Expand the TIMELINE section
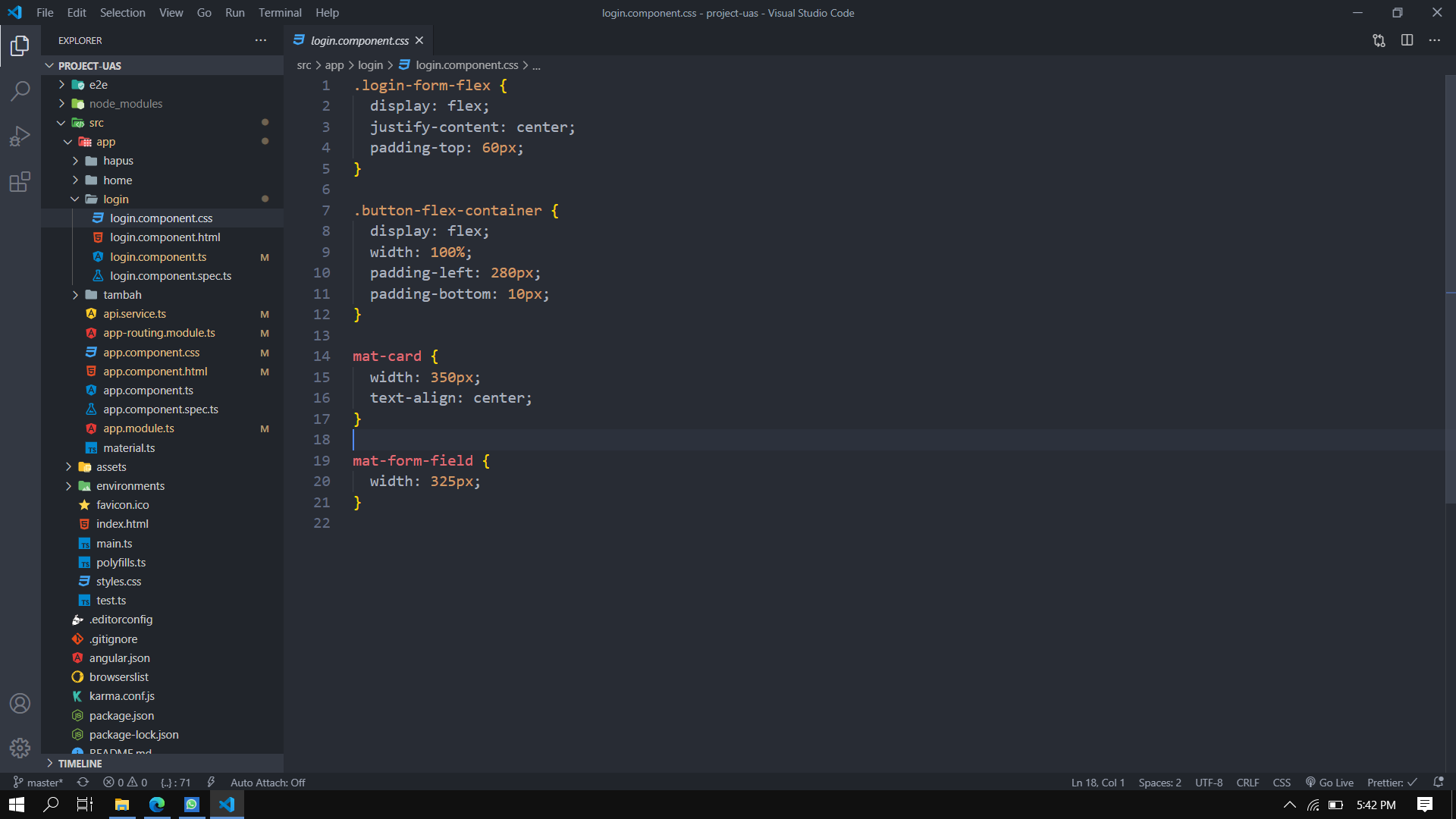Screen dimensions: 1456x819 (x=162, y=763)
